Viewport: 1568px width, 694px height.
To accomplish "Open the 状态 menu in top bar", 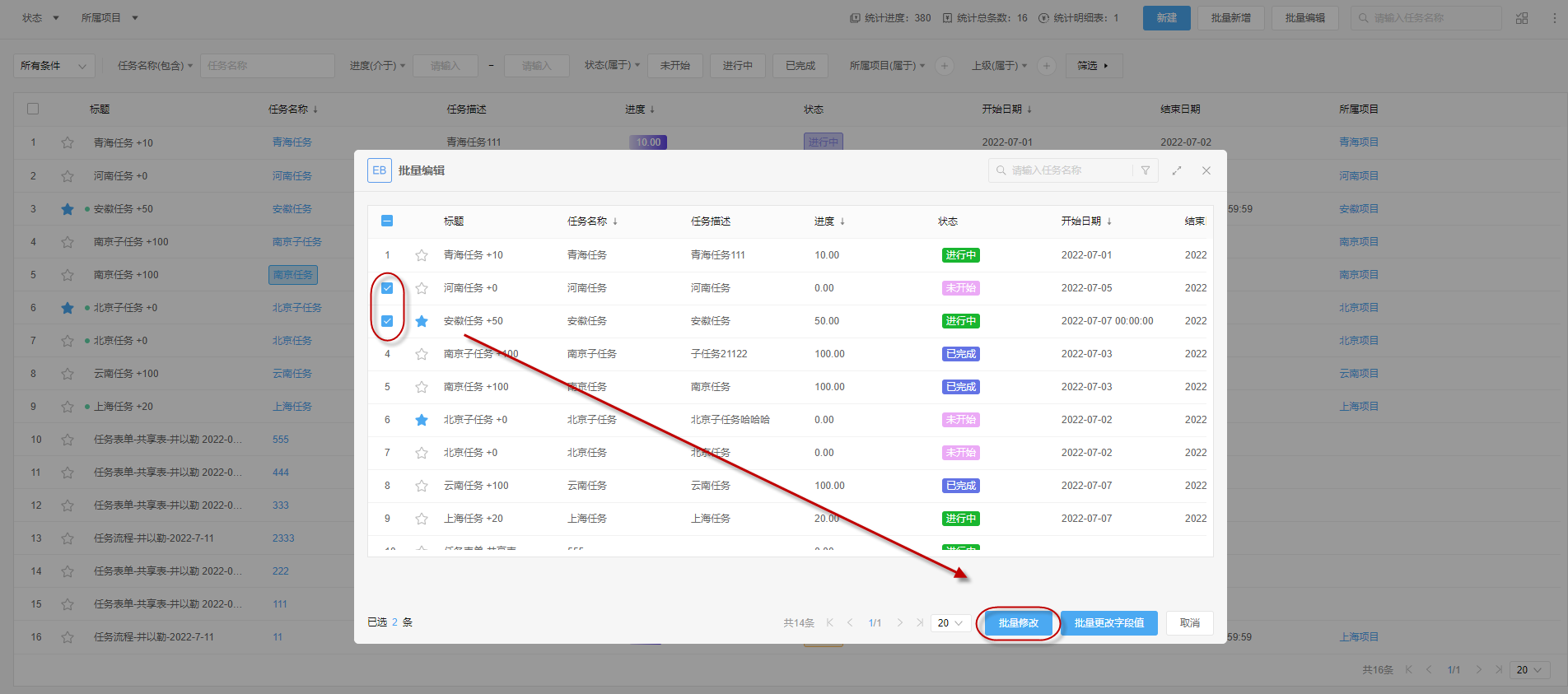I will tap(40, 18).
